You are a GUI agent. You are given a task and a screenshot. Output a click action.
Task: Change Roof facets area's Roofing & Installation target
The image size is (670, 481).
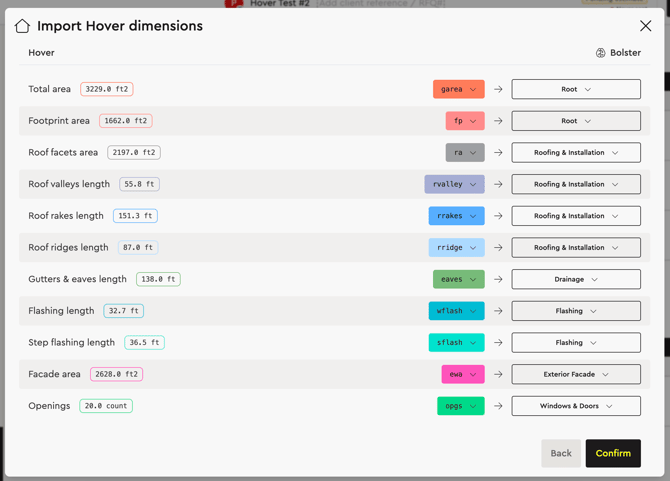[576, 153]
